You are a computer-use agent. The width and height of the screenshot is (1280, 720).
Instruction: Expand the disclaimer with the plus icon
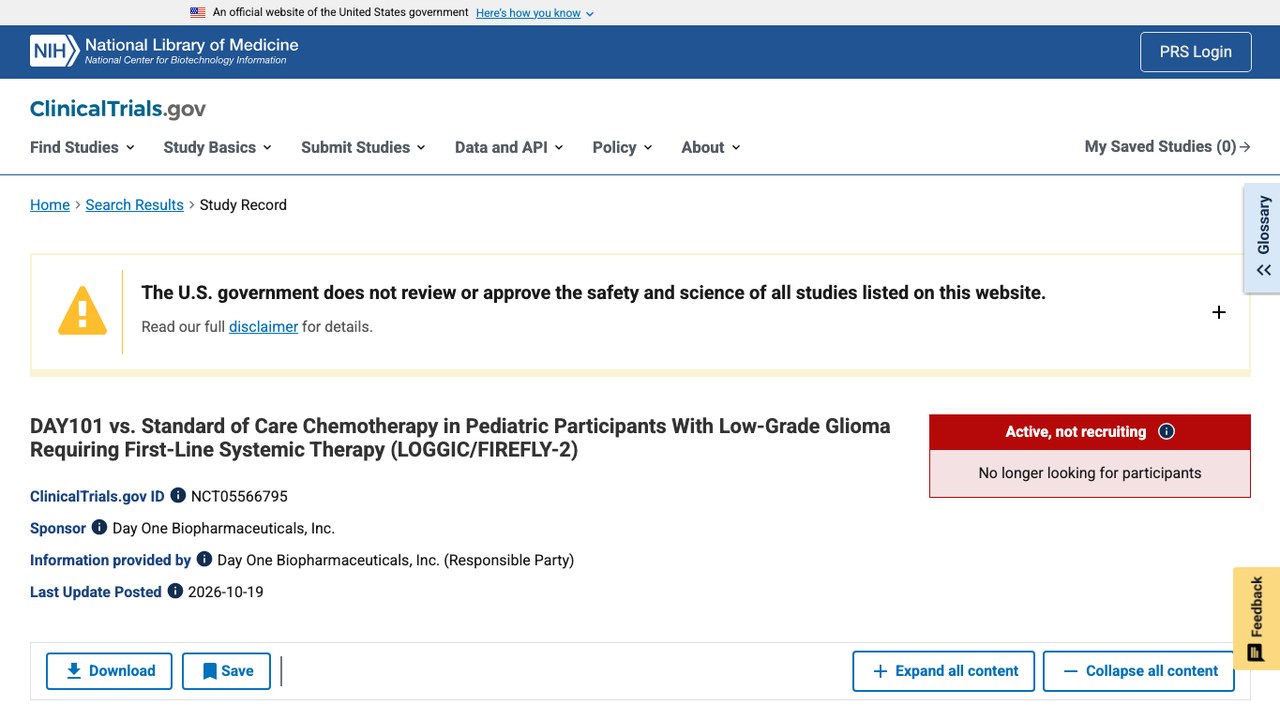pos(1219,312)
